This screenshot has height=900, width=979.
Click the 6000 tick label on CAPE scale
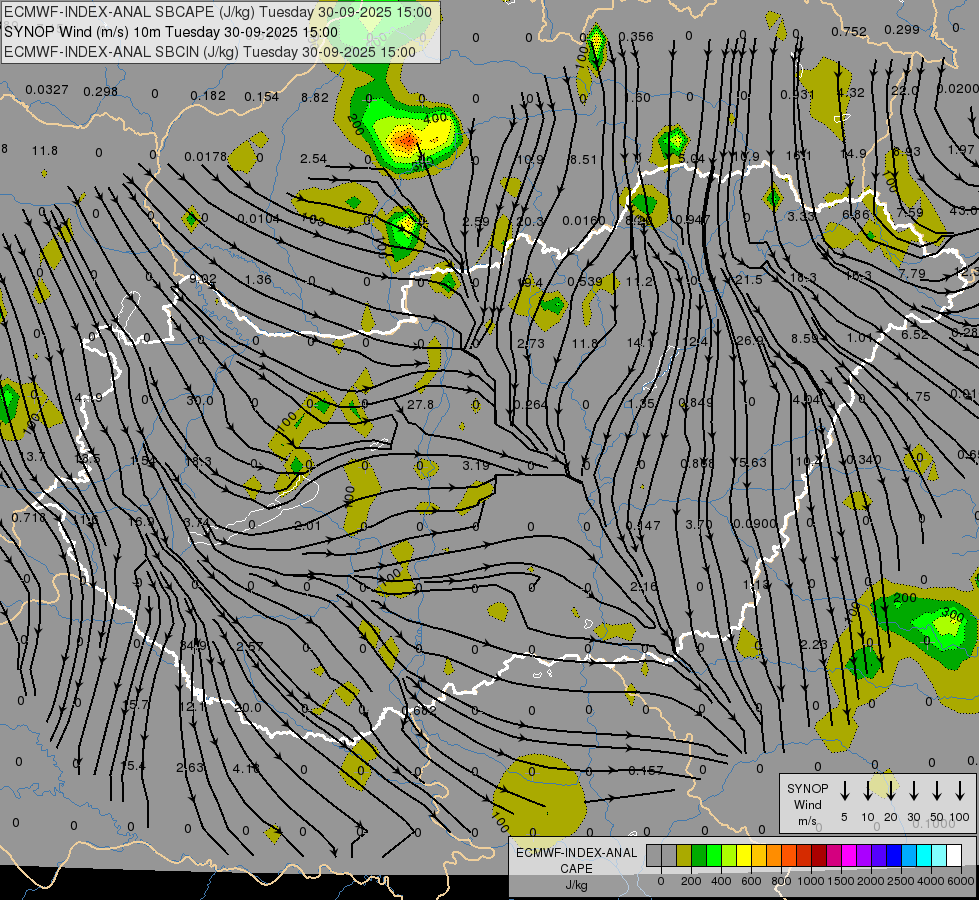pos(961,881)
